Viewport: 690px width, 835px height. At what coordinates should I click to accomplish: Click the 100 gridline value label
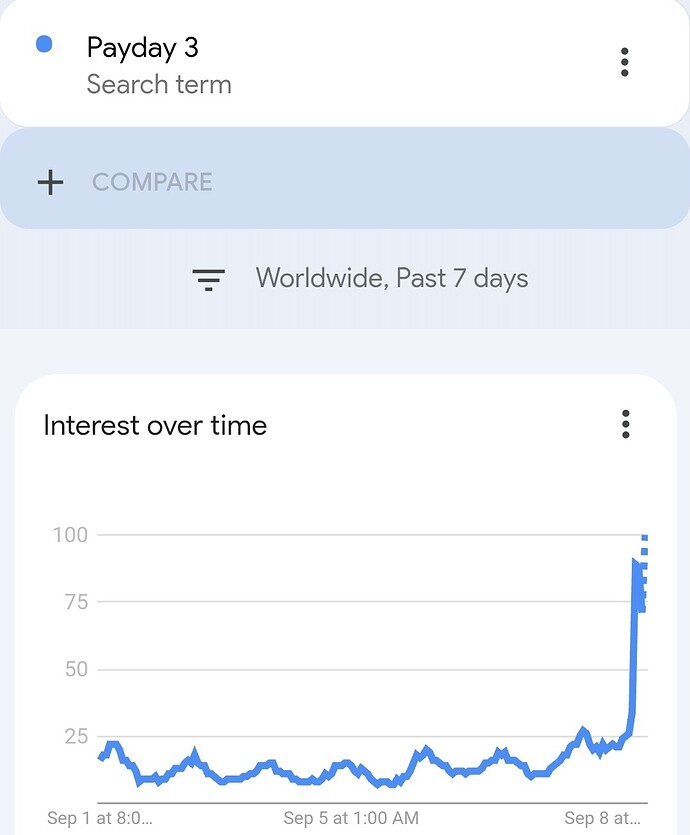coord(70,535)
